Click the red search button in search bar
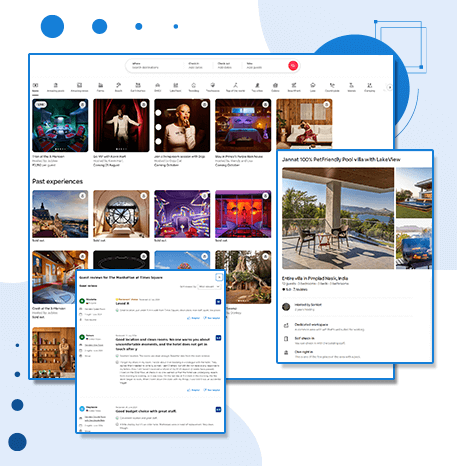The height and width of the screenshot is (466, 457). [293, 66]
